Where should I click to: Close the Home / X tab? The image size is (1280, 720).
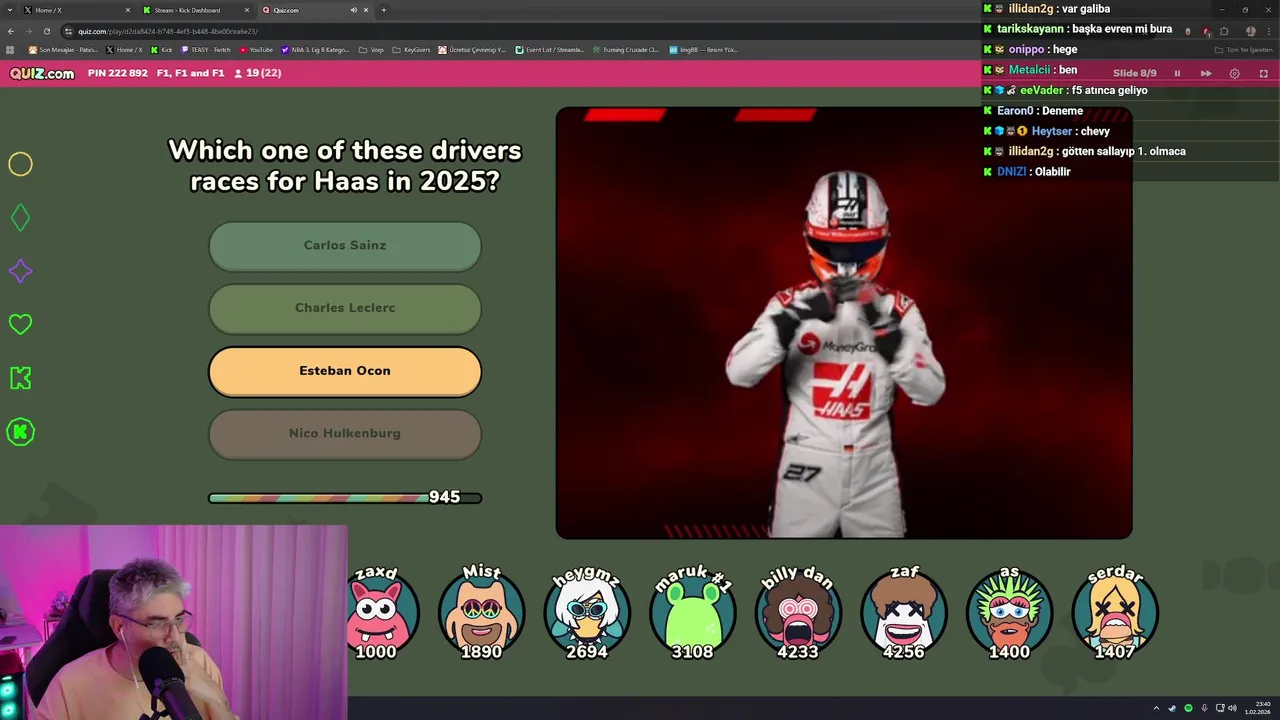[127, 10]
